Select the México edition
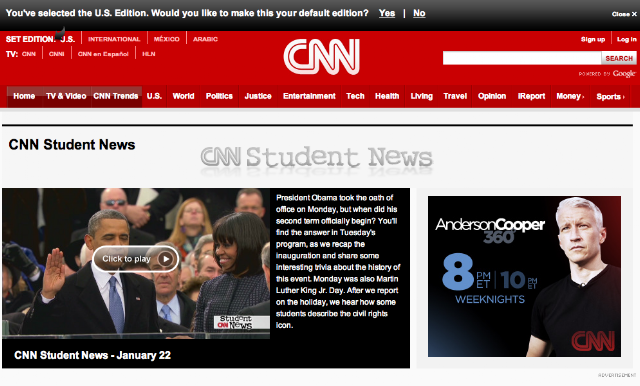This screenshot has height=386, width=640. pyautogui.click(x=166, y=39)
